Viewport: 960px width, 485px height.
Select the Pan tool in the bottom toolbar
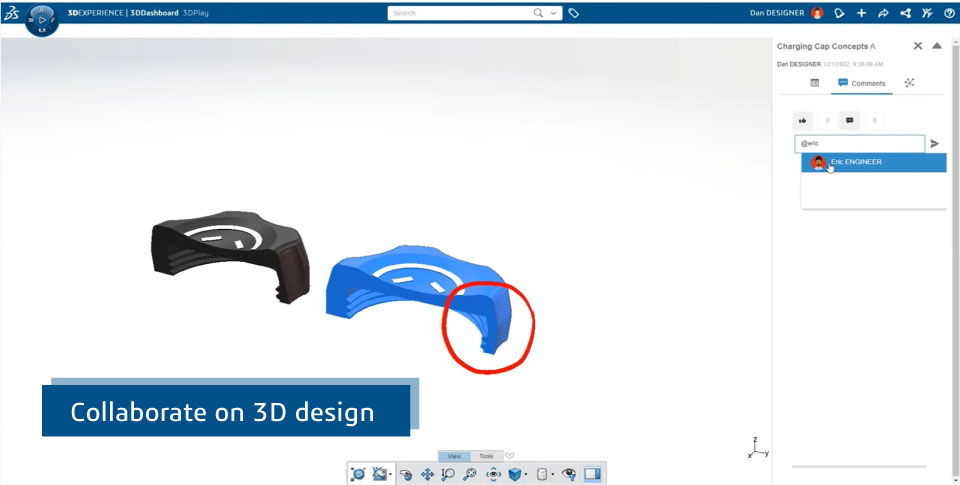(x=427, y=474)
